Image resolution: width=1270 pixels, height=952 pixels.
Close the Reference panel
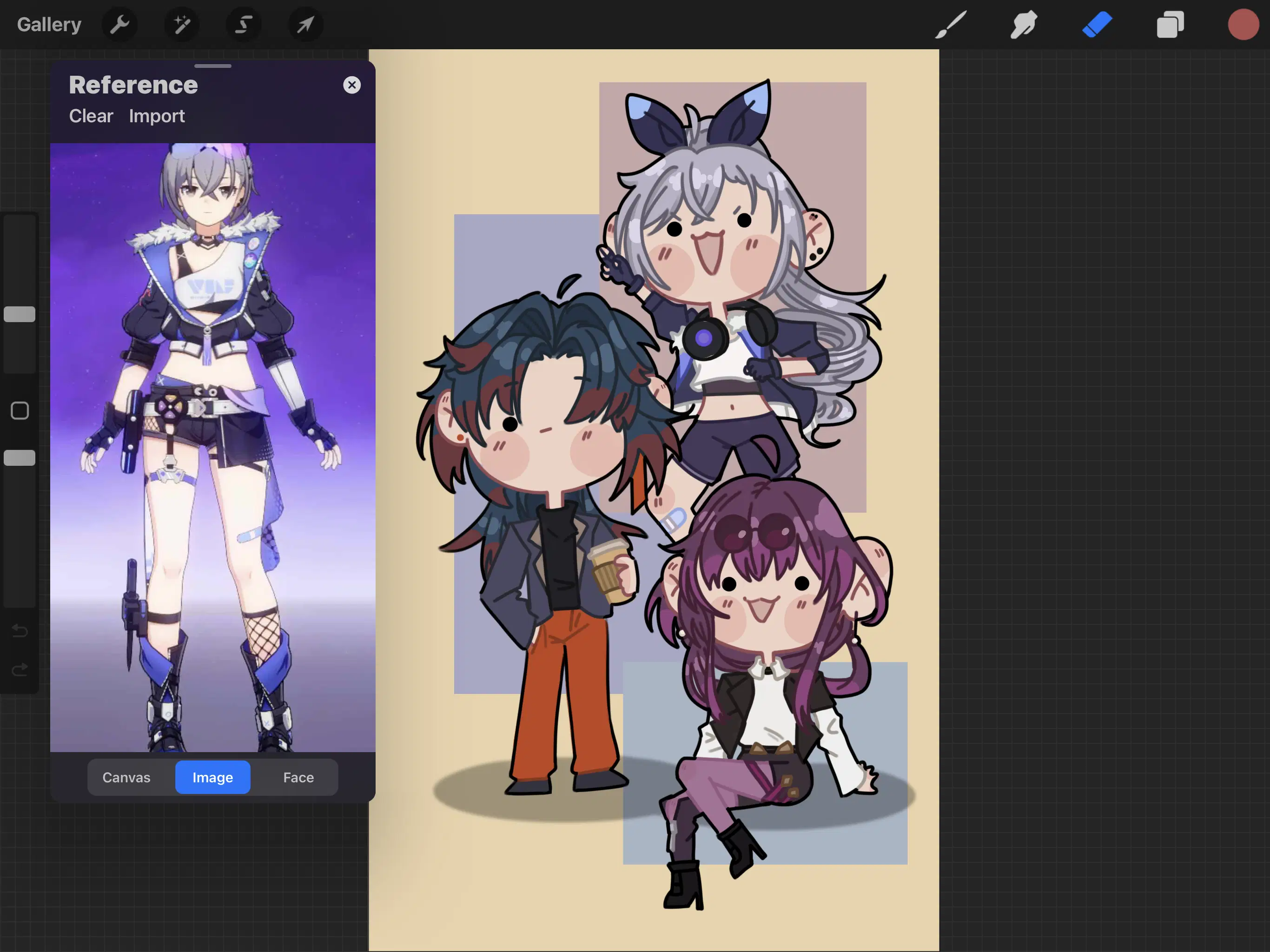[x=352, y=85]
